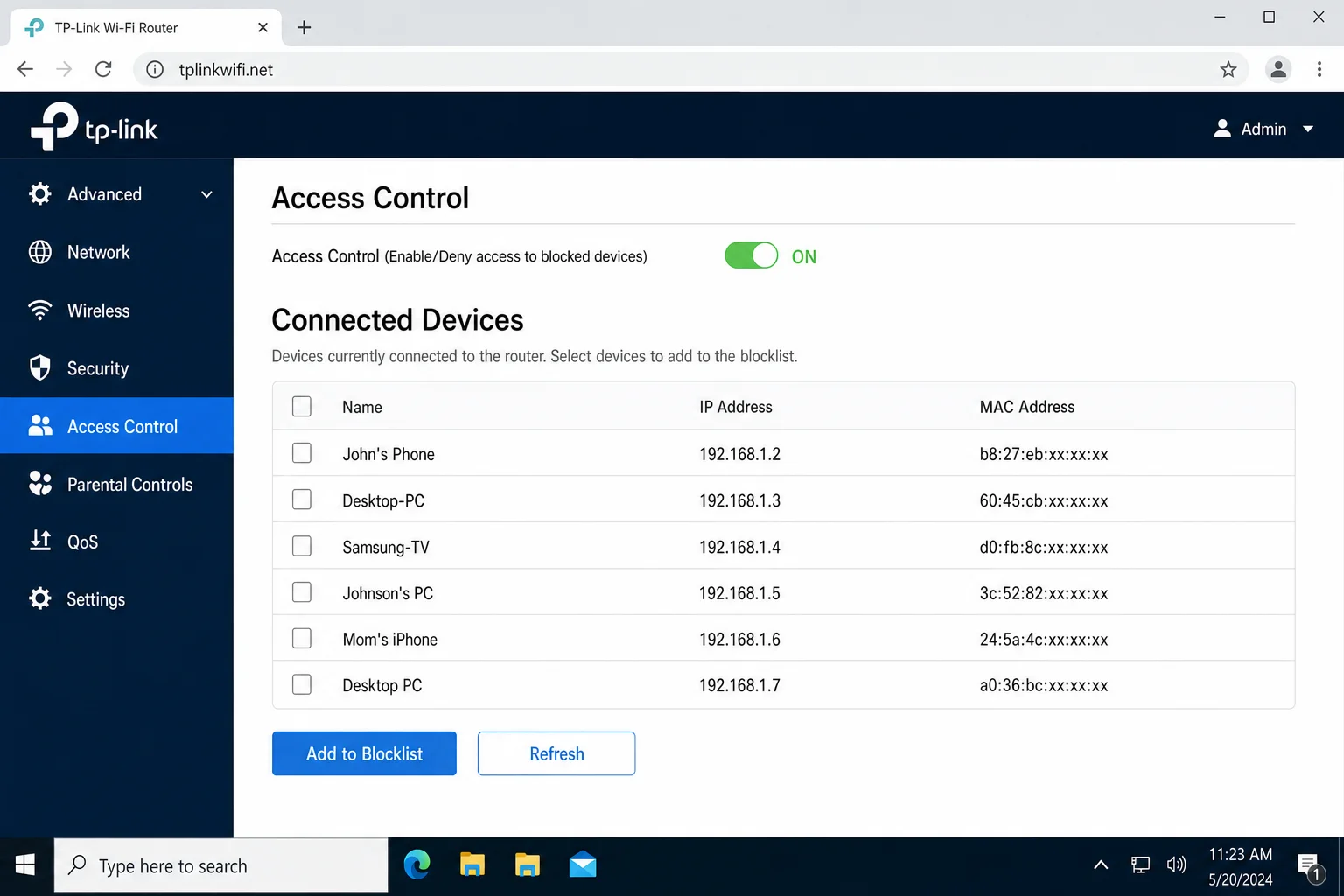Open the Windows Start menu
Screen dimensions: 1344x896
click(25, 865)
